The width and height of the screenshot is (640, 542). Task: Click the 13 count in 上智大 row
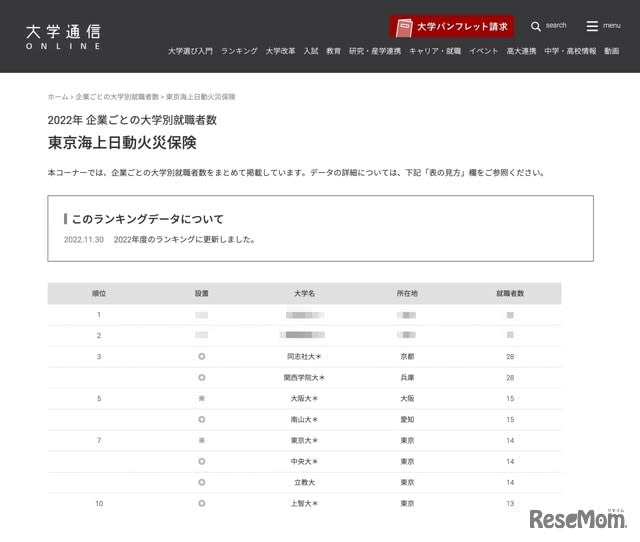pyautogui.click(x=510, y=504)
